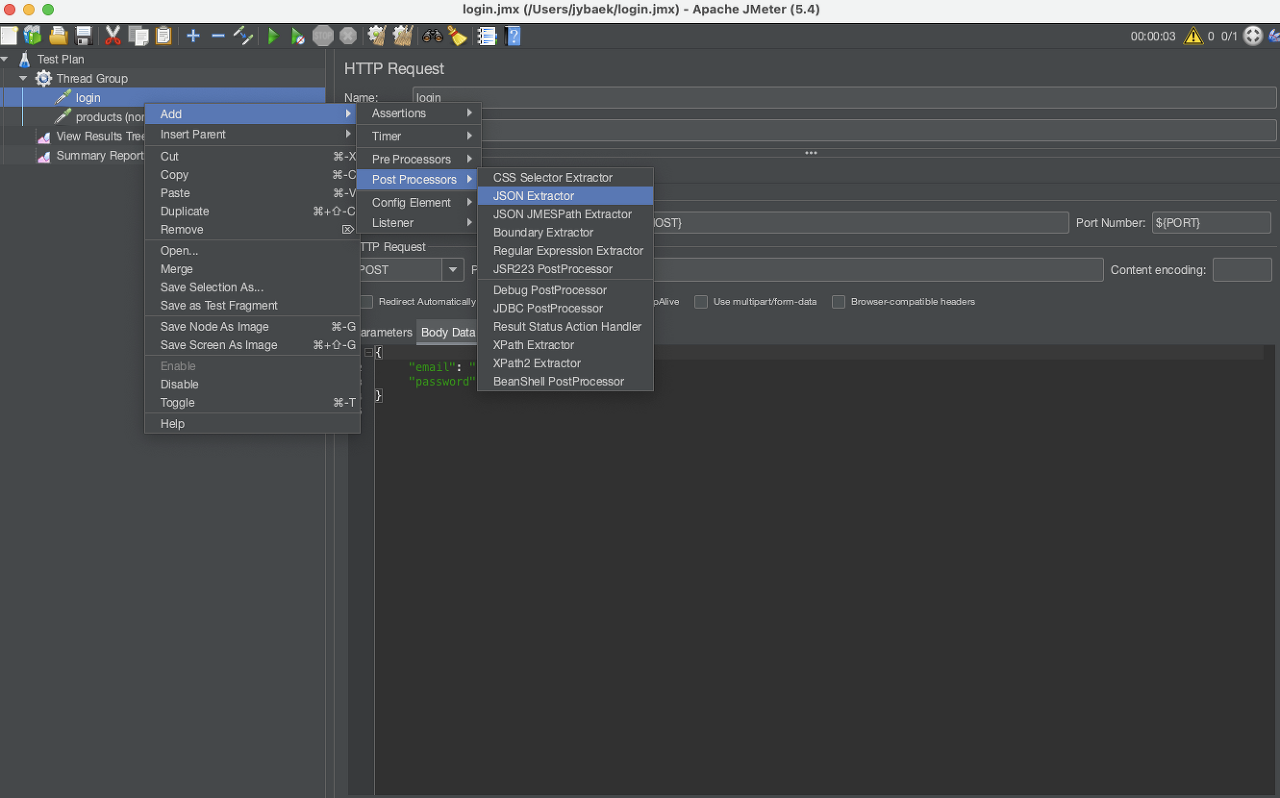Choose JSON JMESPath Extractor
This screenshot has height=798, width=1280.
tap(565, 214)
